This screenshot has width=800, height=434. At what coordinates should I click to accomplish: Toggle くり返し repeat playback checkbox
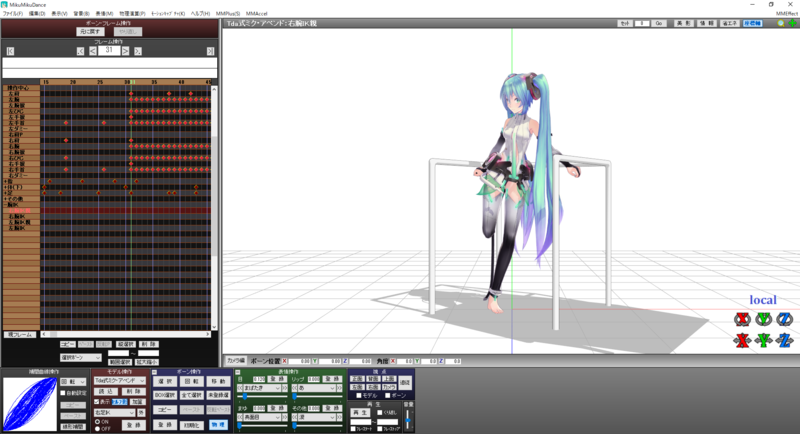pyautogui.click(x=380, y=413)
